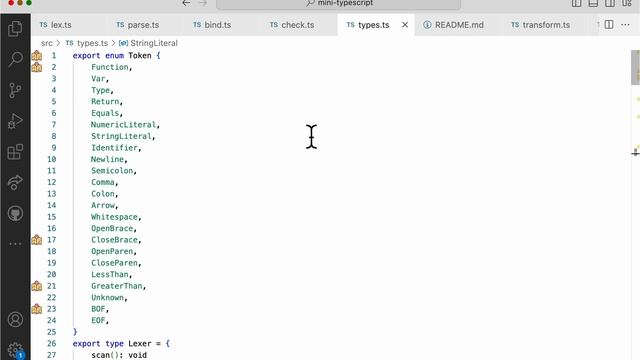The width and height of the screenshot is (640, 360).
Task: Open the Explorer view in activity bar
Action: tap(15, 29)
